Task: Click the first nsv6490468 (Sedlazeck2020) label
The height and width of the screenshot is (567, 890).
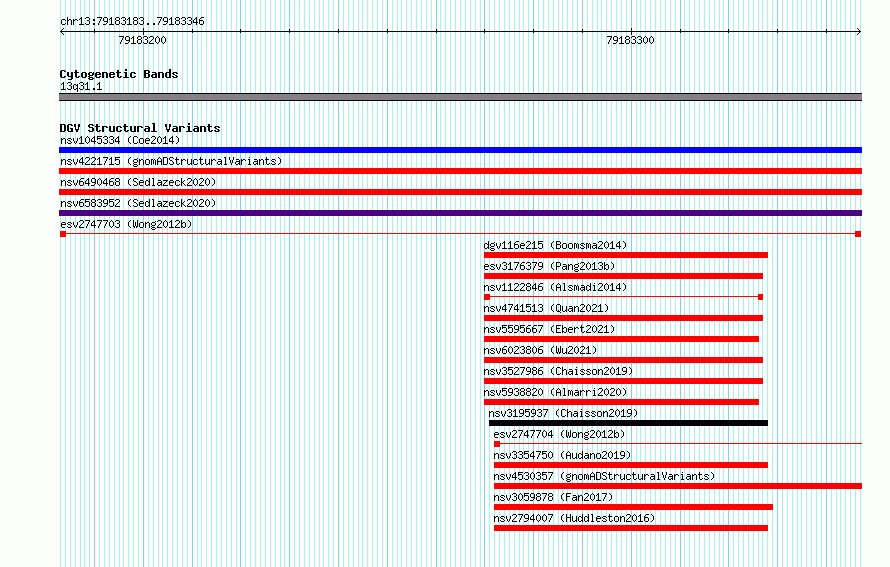Action: coord(138,182)
